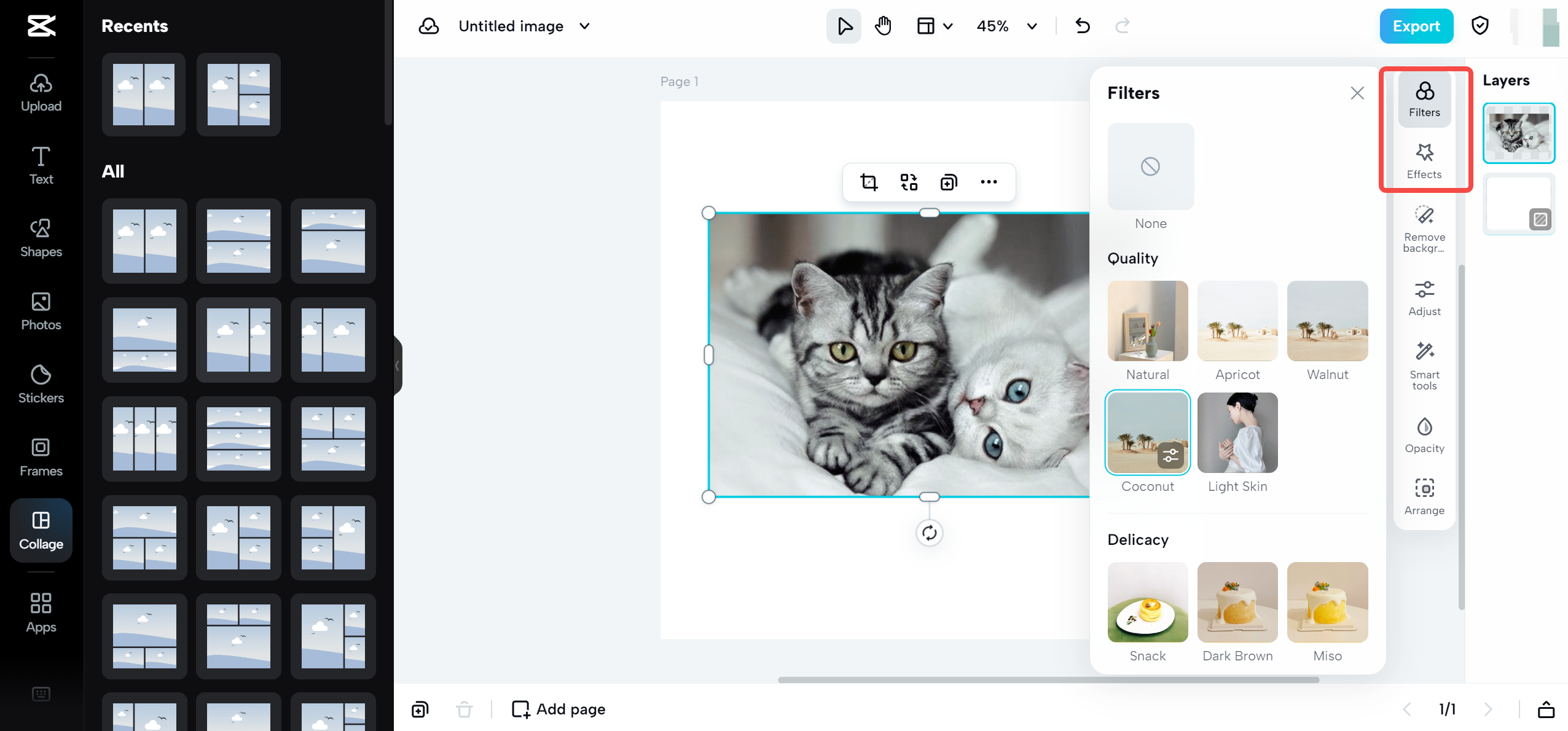Expand the 45% zoom dropdown

[x=1032, y=26]
